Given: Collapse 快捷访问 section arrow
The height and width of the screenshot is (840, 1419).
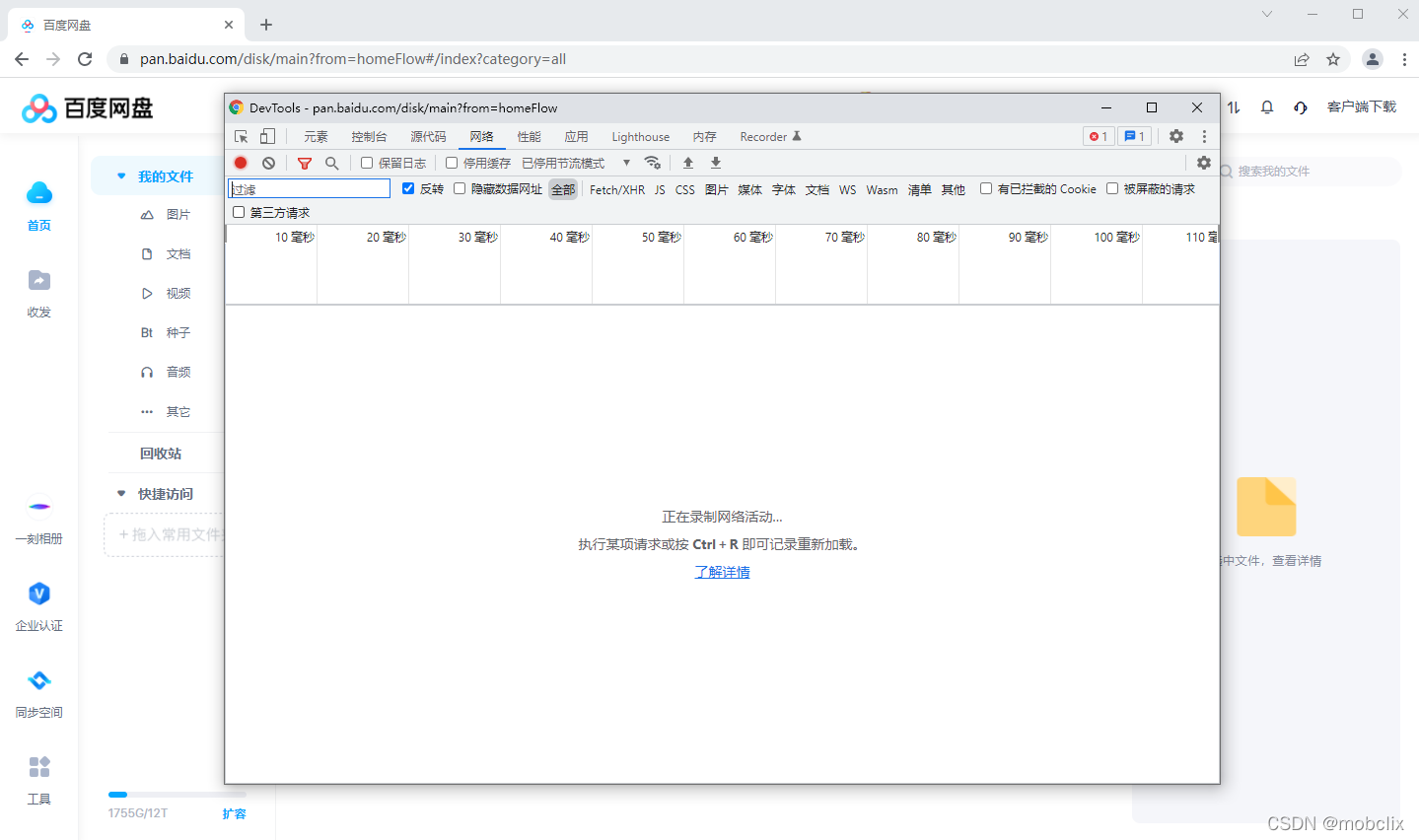Looking at the screenshot, I should pos(121,494).
